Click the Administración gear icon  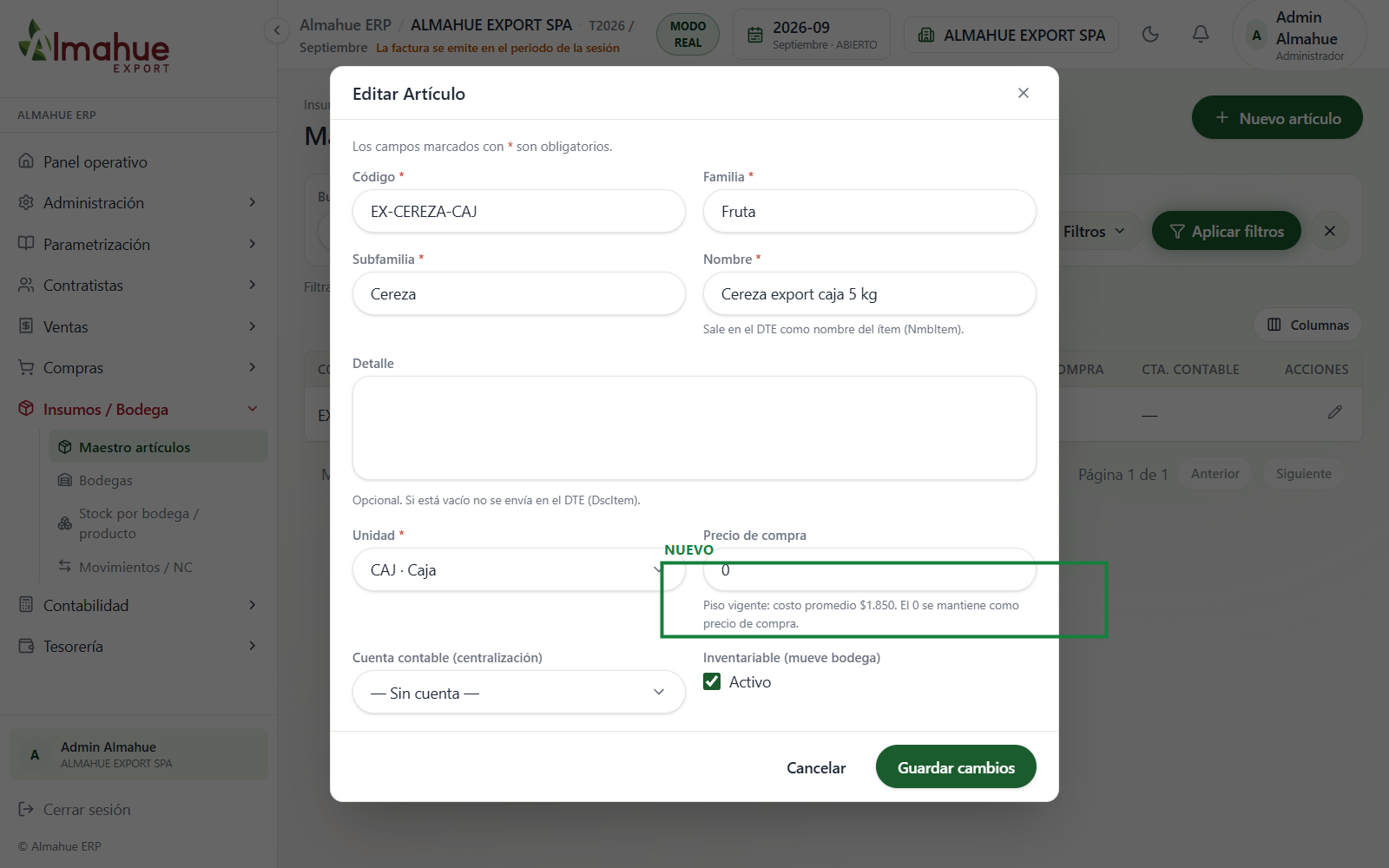coord(26,202)
